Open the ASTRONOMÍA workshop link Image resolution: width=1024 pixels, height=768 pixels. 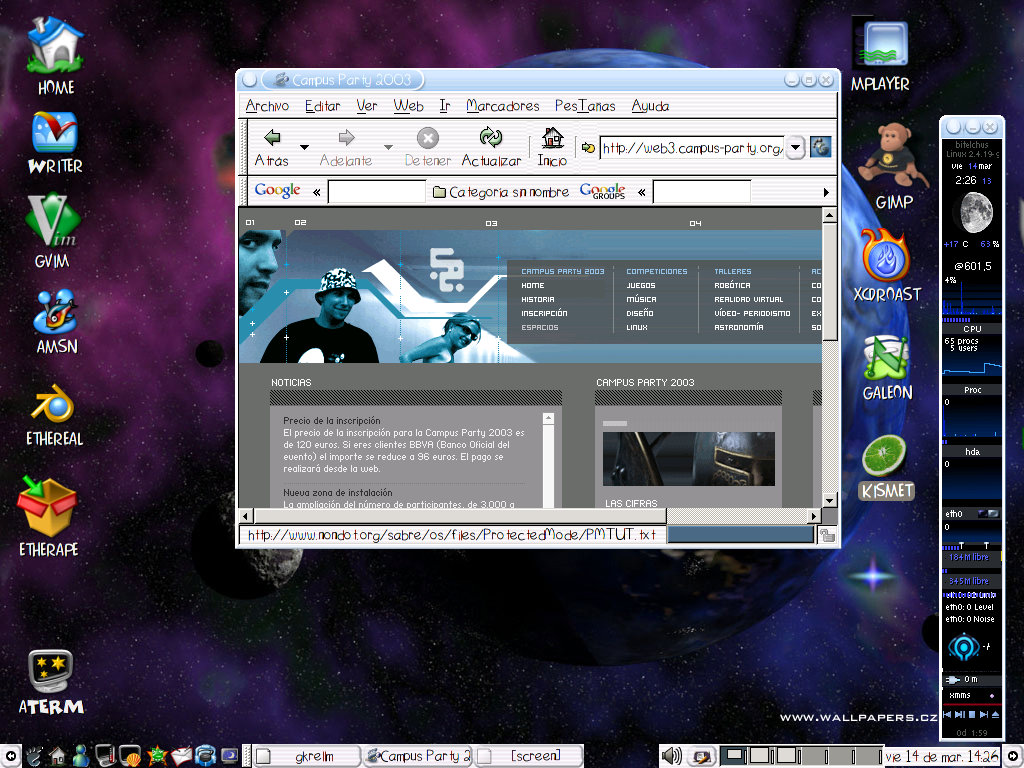[x=739, y=327]
